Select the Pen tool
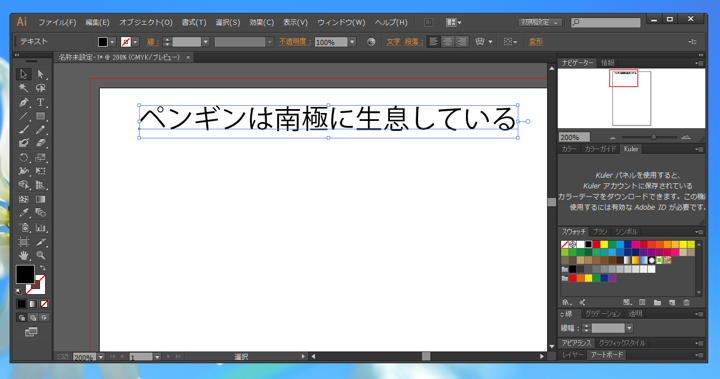Image resolution: width=720 pixels, height=379 pixels. (x=23, y=102)
